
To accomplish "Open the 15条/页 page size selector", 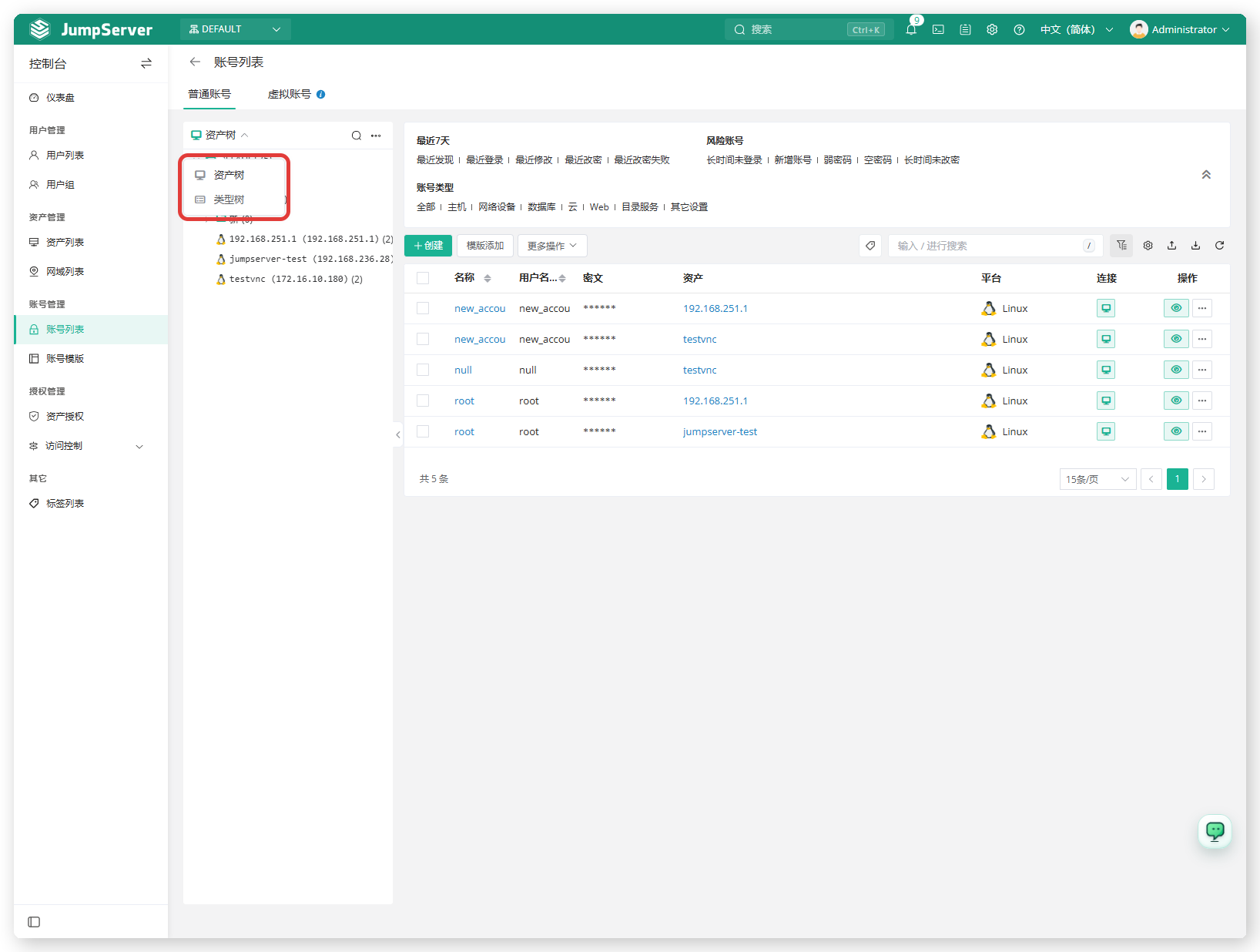I will tap(1097, 479).
